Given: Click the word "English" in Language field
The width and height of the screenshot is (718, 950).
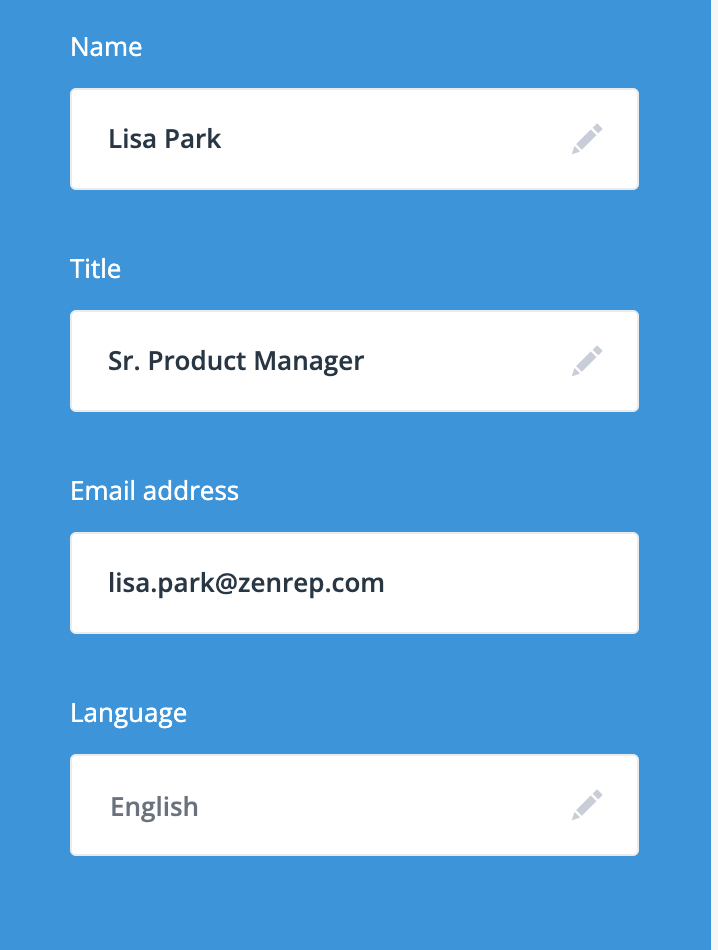Looking at the screenshot, I should coord(154,807).
